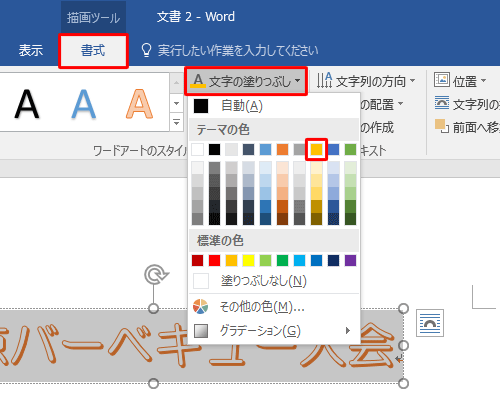This screenshot has width=500, height=395.
Task: Choose dark navy standard color
Action: click(x=334, y=260)
